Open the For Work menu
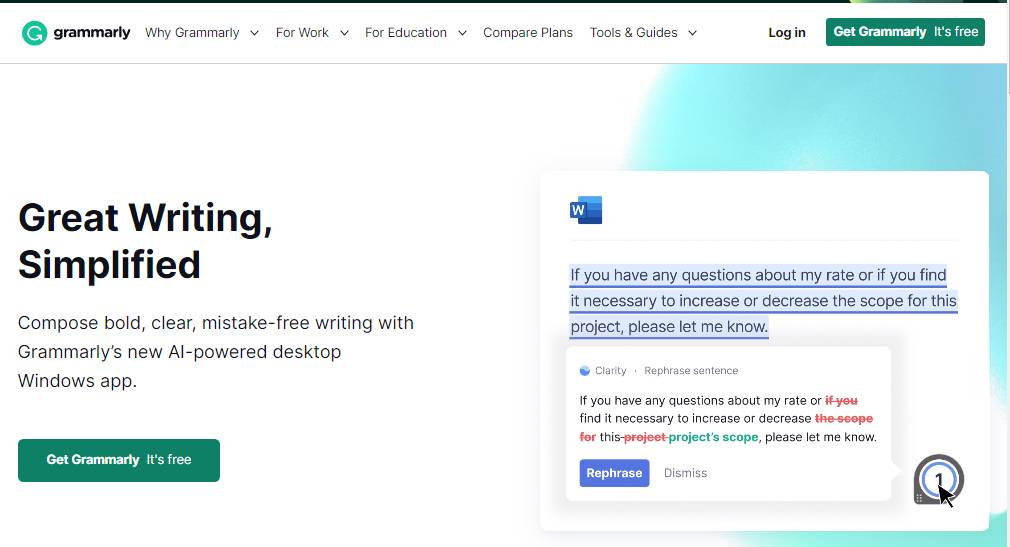 point(302,33)
